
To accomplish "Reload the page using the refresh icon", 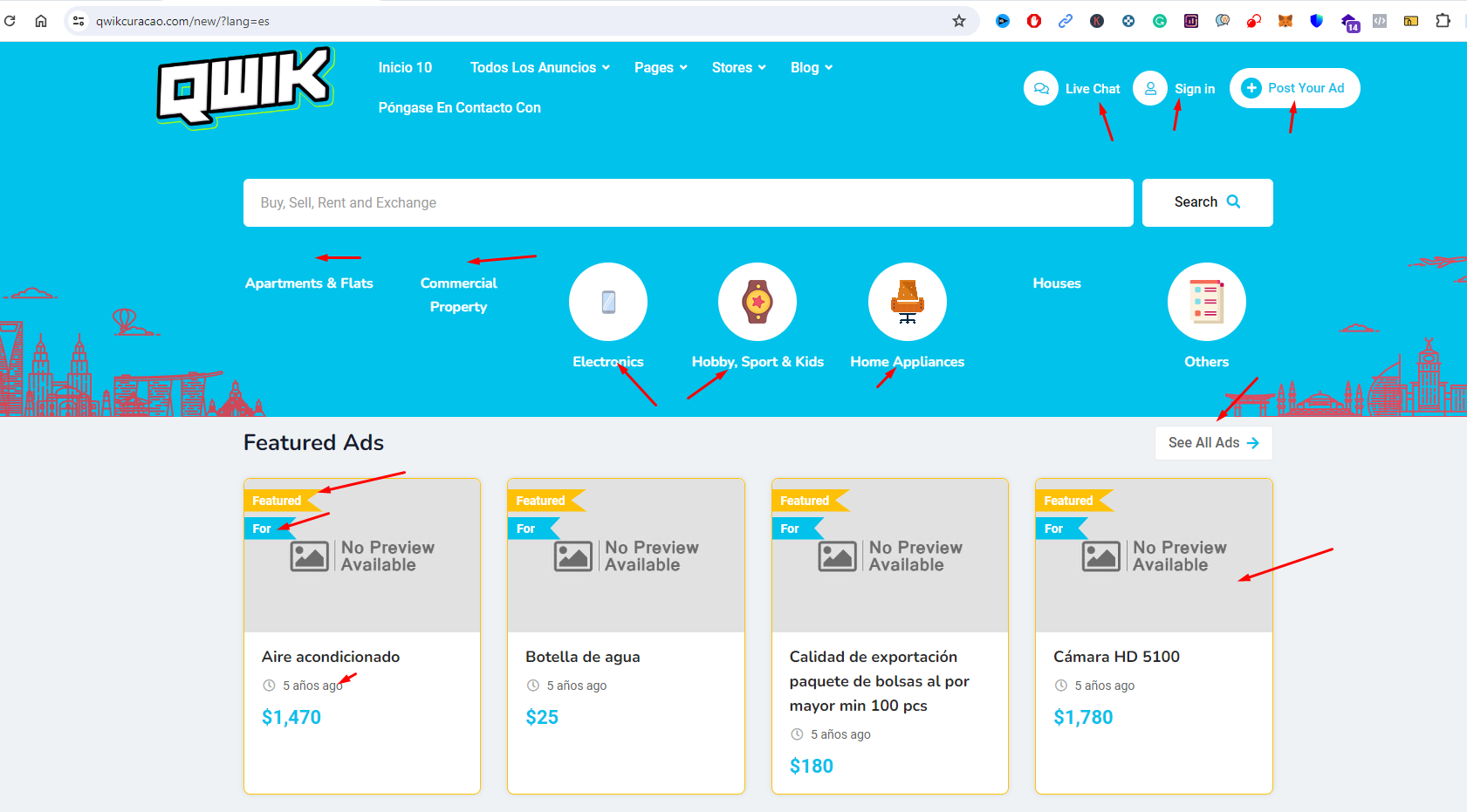I will click(x=10, y=21).
